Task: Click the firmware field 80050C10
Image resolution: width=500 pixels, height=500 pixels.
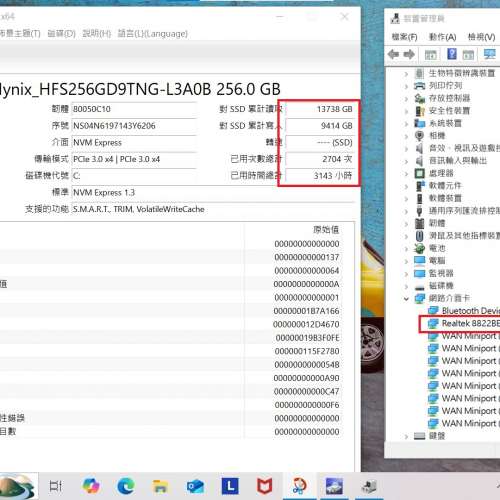Action: 134,109
